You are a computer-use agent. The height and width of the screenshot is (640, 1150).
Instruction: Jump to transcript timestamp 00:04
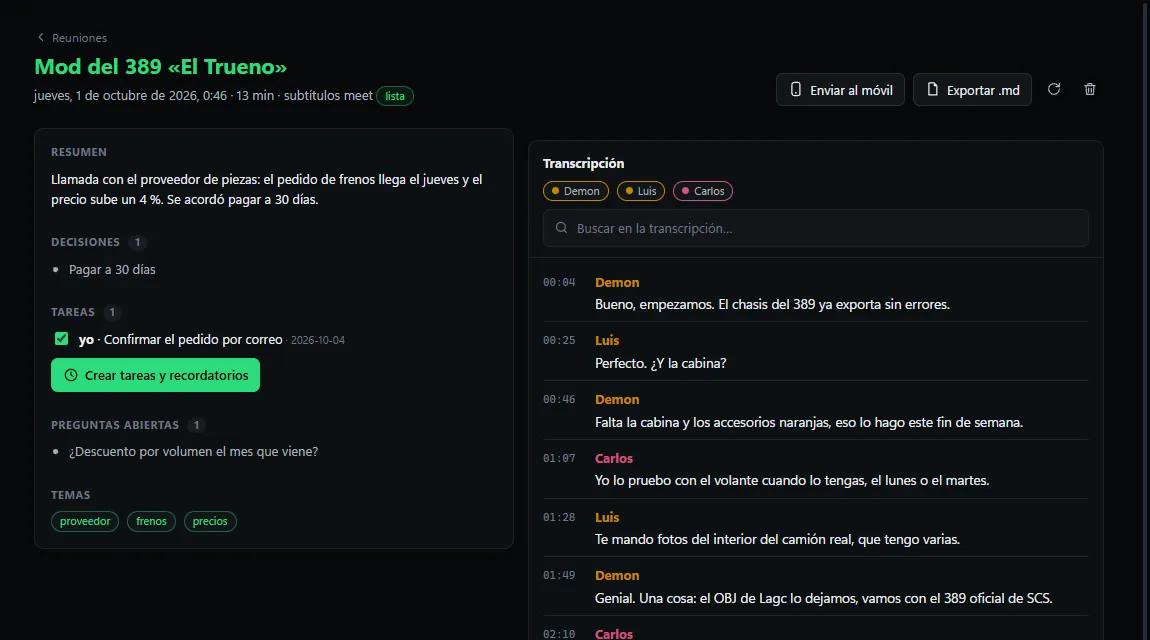tap(559, 282)
